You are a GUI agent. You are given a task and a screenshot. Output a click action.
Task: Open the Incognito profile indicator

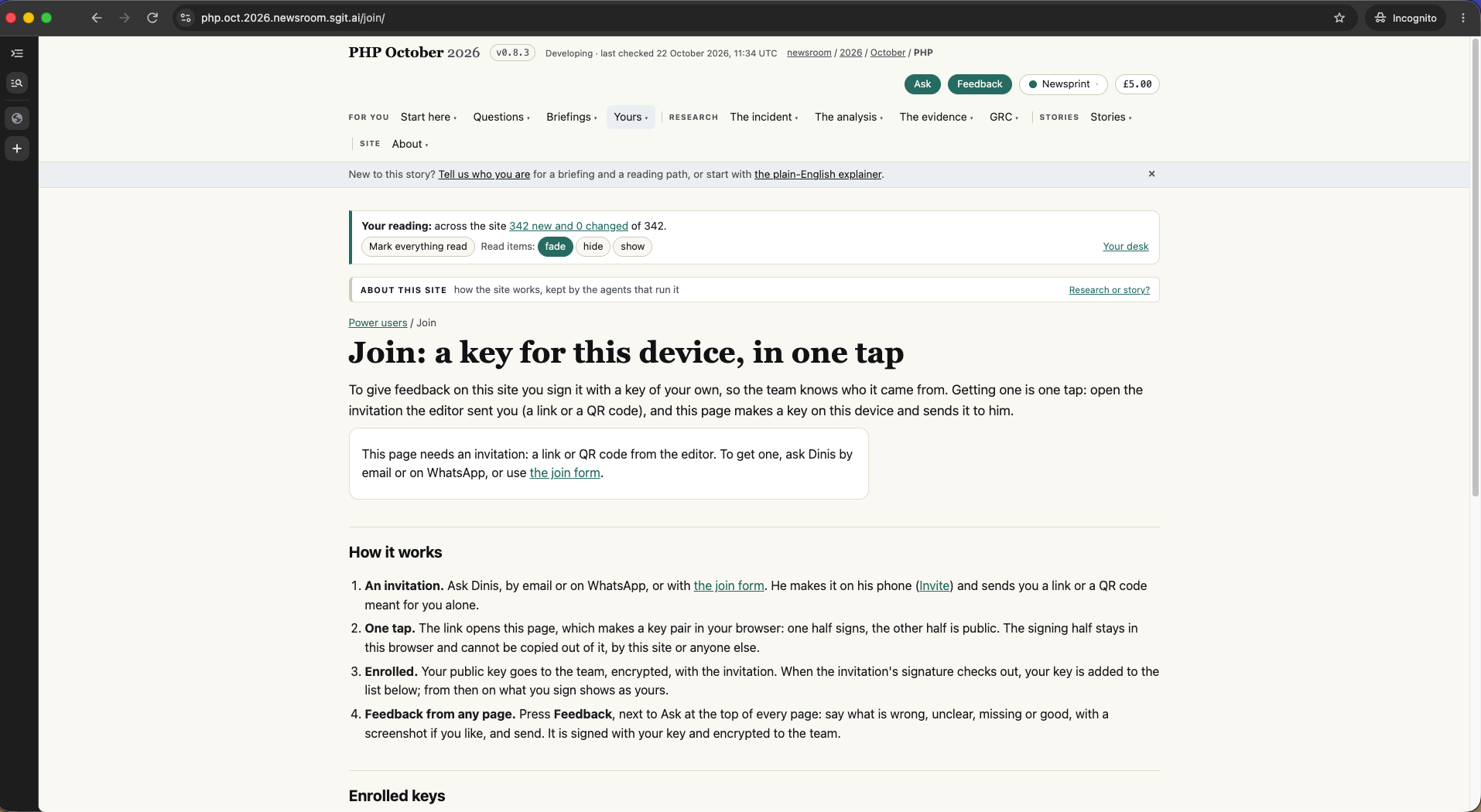[x=1406, y=18]
